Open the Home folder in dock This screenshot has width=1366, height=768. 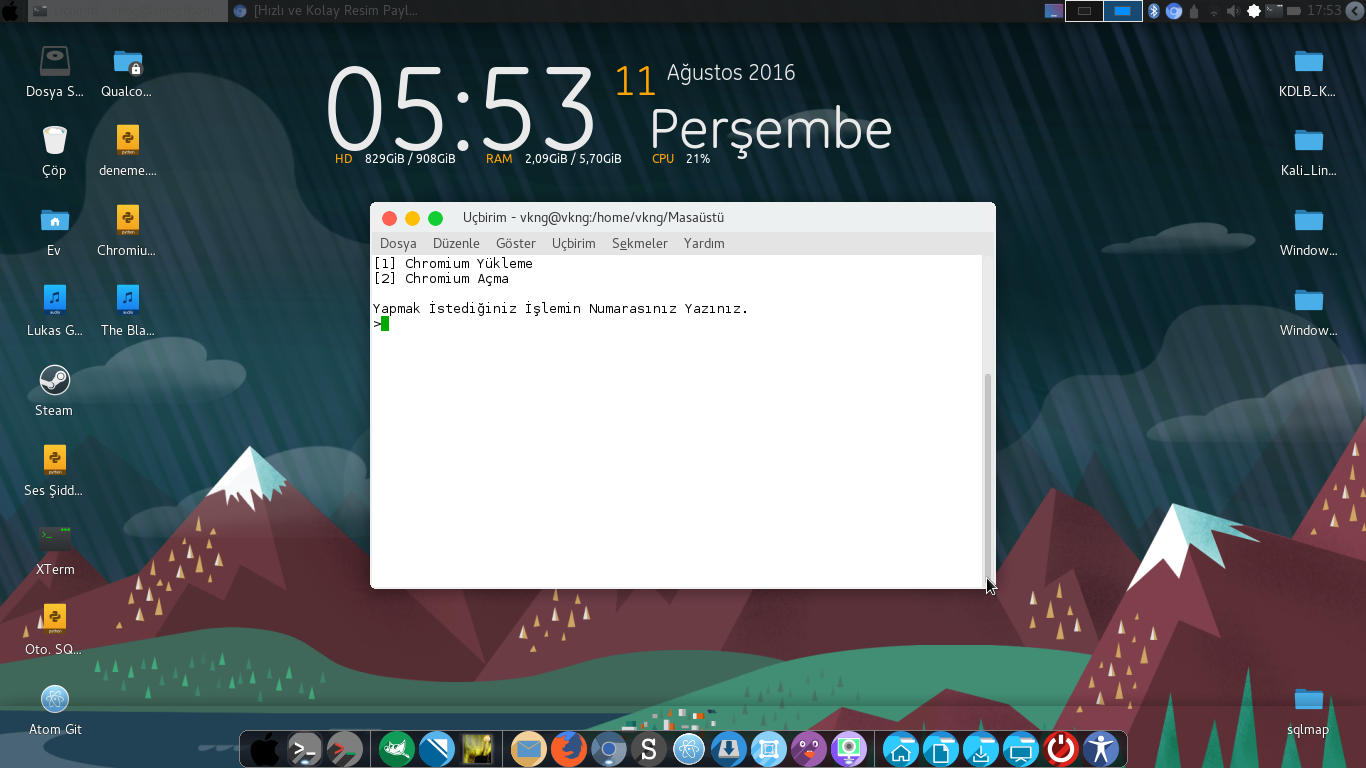click(x=901, y=748)
